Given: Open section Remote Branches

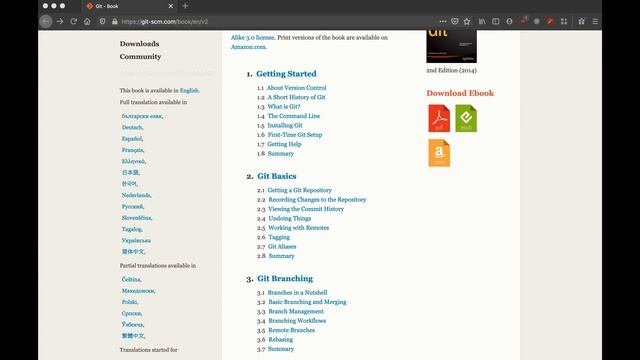Looking at the screenshot, I should (x=291, y=330).
